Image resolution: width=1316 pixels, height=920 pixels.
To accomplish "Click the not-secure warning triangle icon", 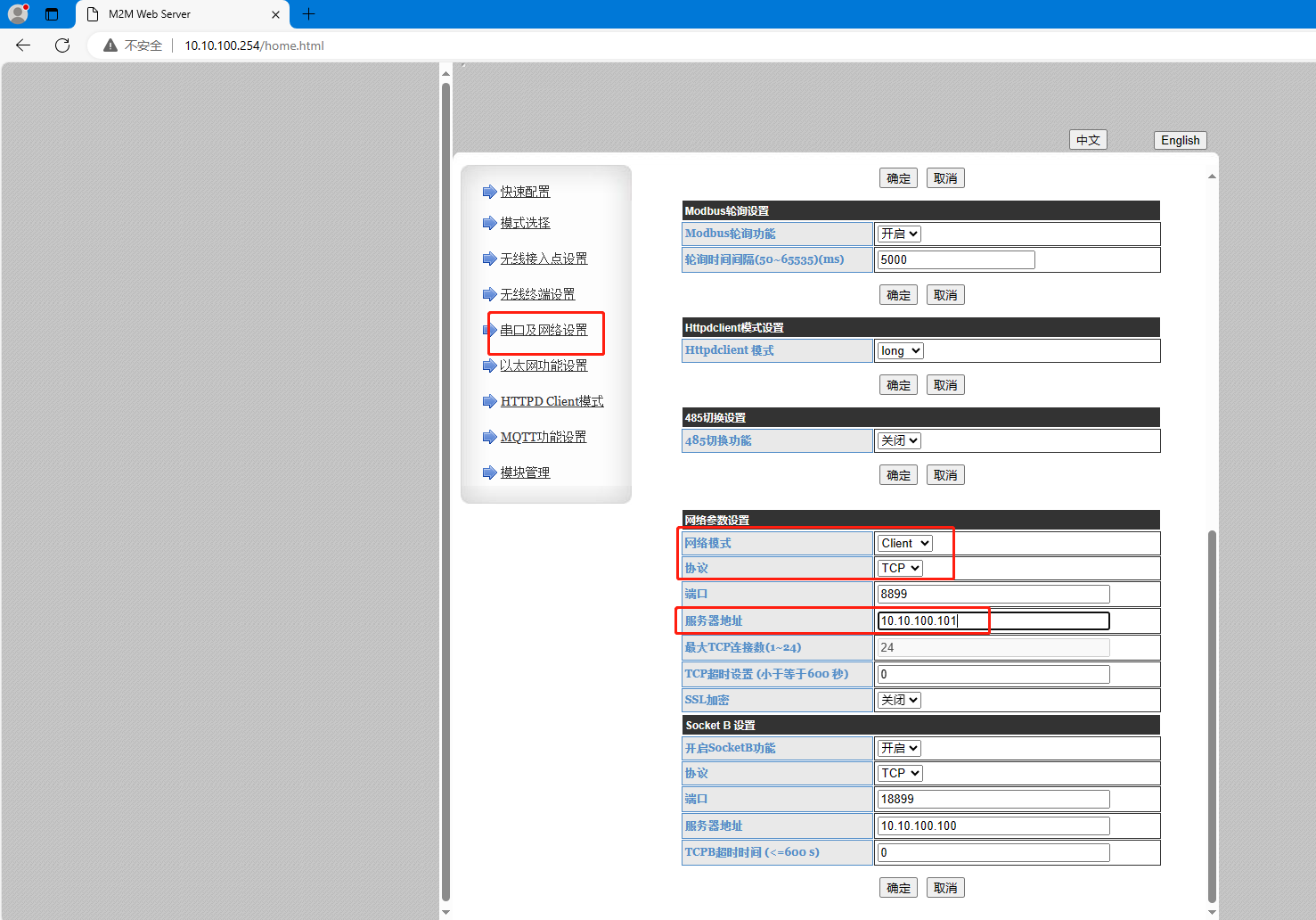I will click(x=110, y=45).
